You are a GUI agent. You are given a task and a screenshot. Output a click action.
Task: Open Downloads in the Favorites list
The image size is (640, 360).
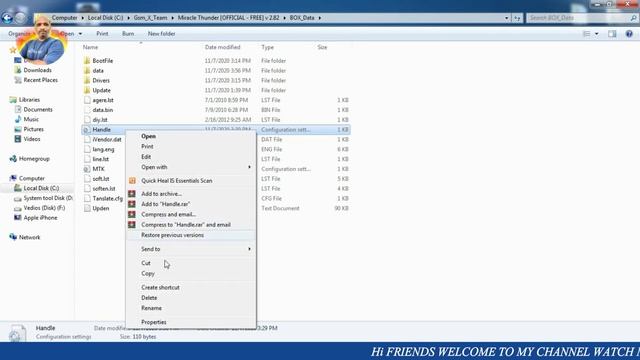click(37, 70)
